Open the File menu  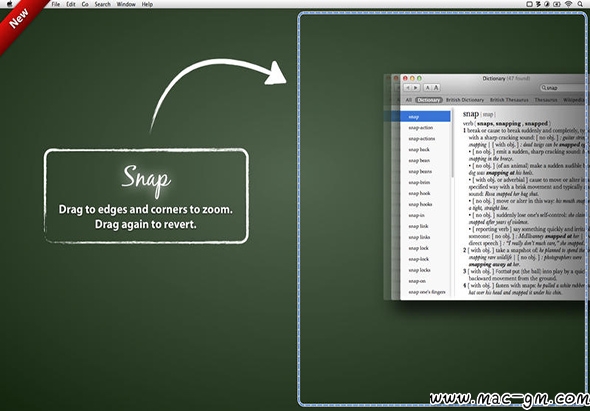56,4
